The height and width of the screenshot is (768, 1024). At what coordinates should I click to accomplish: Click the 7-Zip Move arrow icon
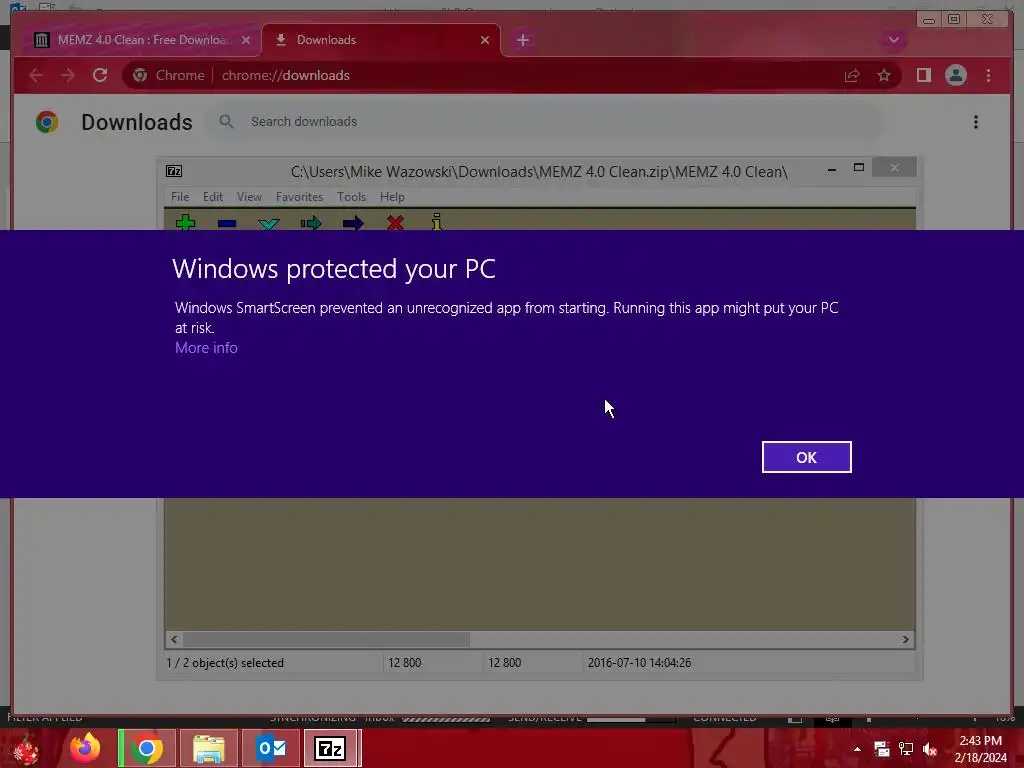[x=353, y=223]
